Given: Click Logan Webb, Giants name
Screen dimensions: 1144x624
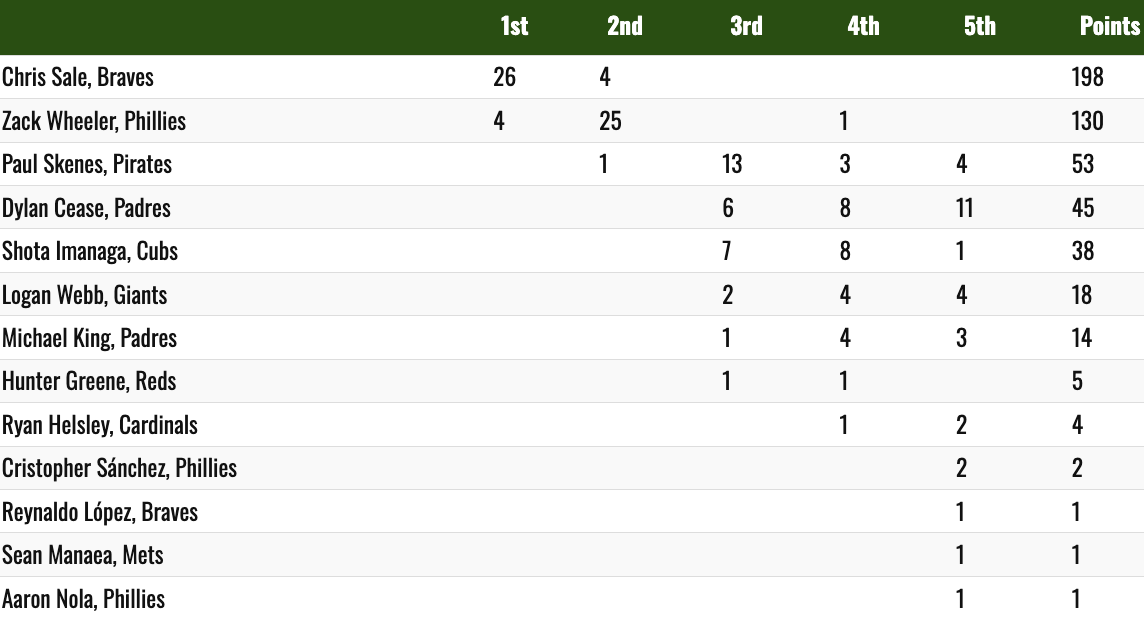Looking at the screenshot, I should click(x=85, y=295).
